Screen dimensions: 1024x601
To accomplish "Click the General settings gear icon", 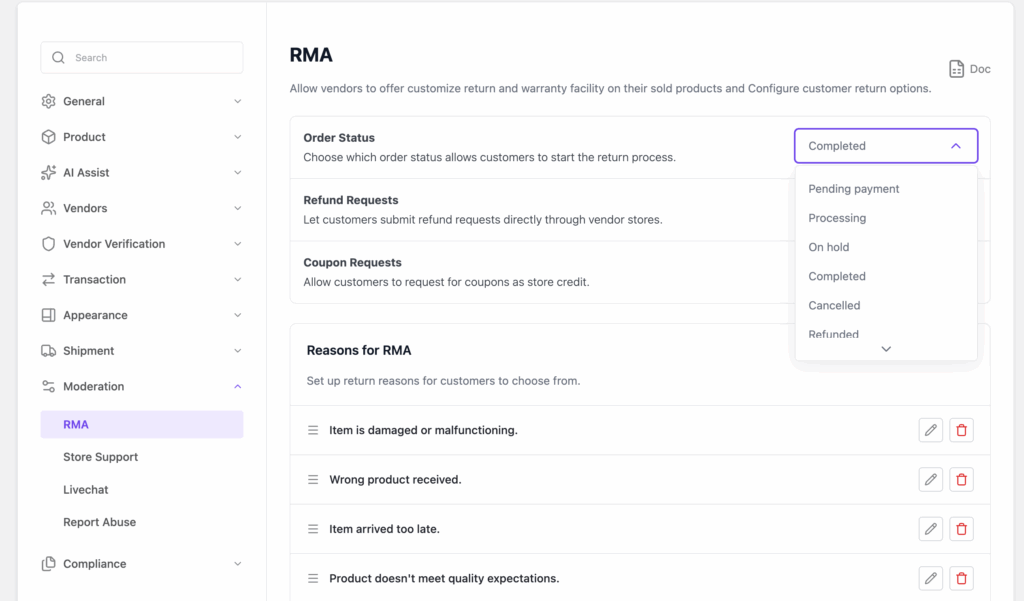I will [46, 101].
